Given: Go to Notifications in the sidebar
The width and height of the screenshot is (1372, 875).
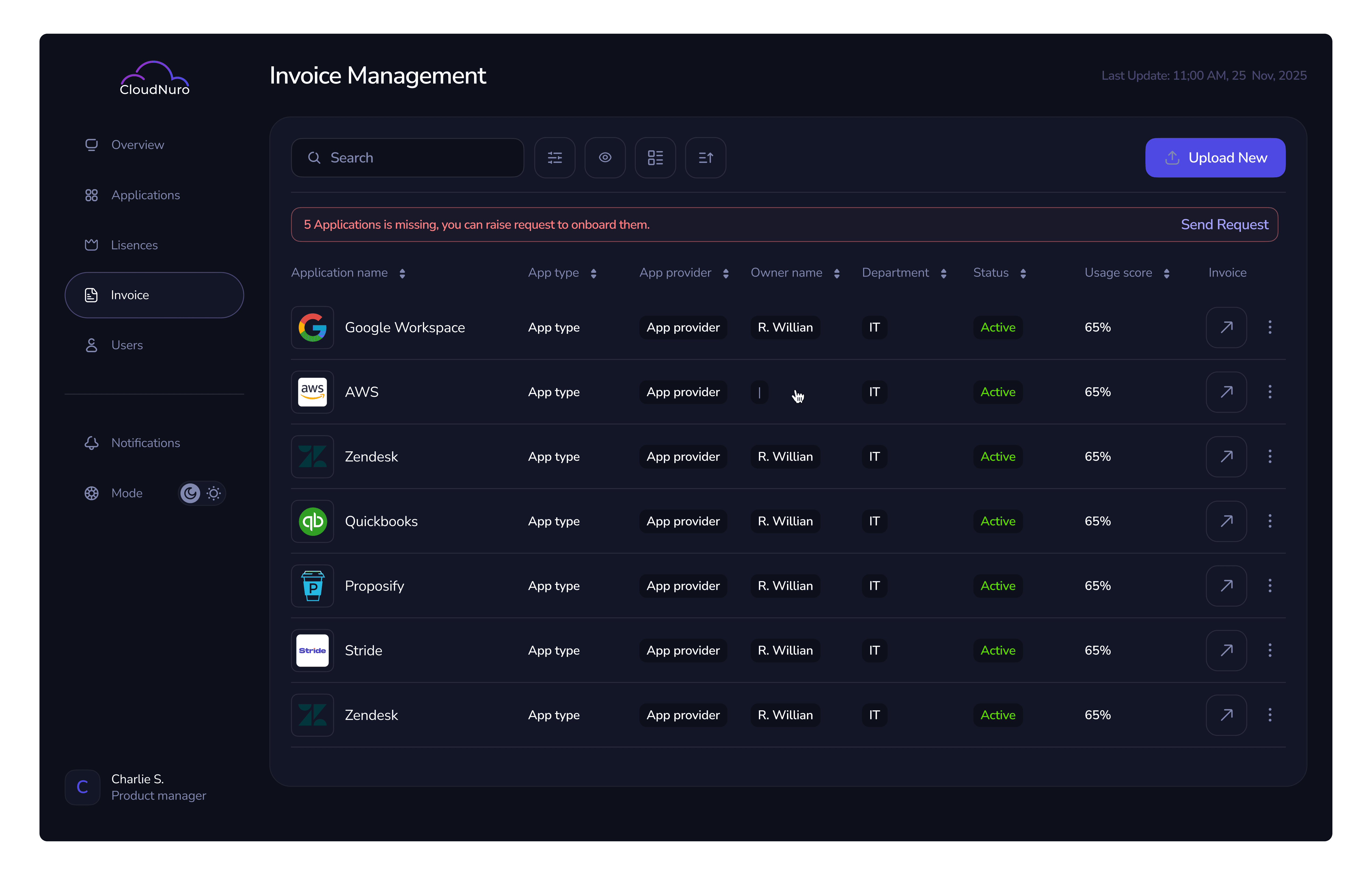Looking at the screenshot, I should pyautogui.click(x=145, y=443).
